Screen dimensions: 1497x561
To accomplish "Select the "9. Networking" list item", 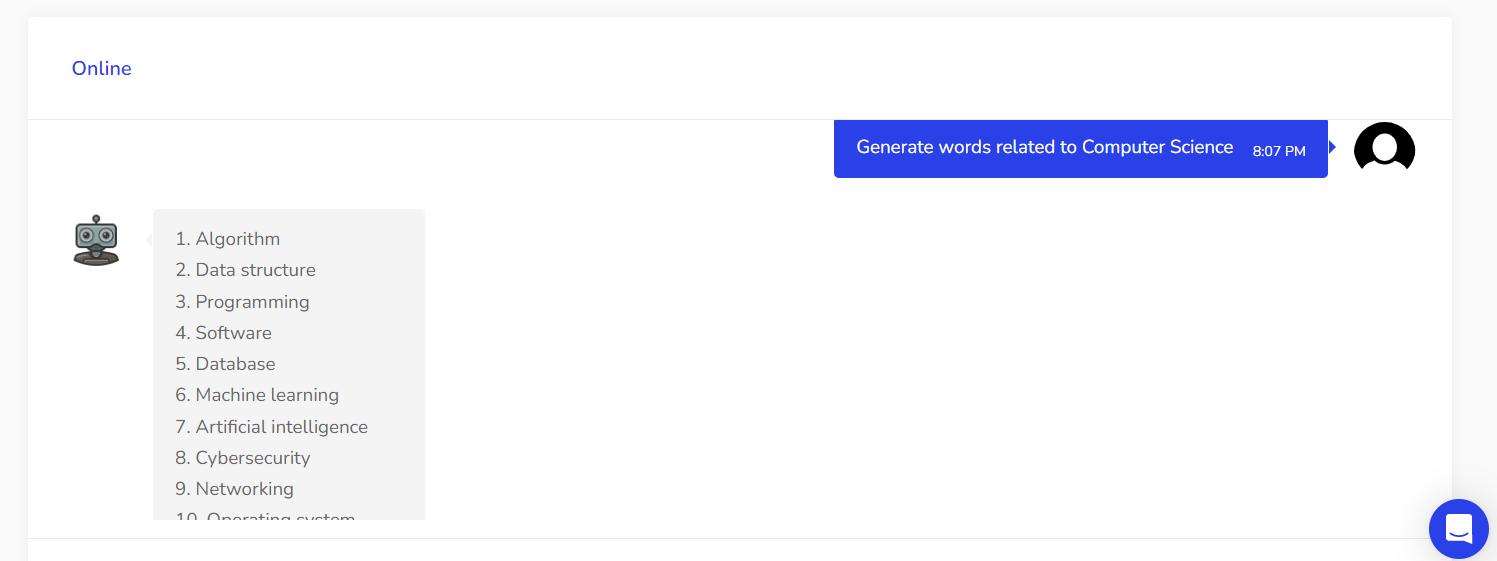I will tap(235, 489).
